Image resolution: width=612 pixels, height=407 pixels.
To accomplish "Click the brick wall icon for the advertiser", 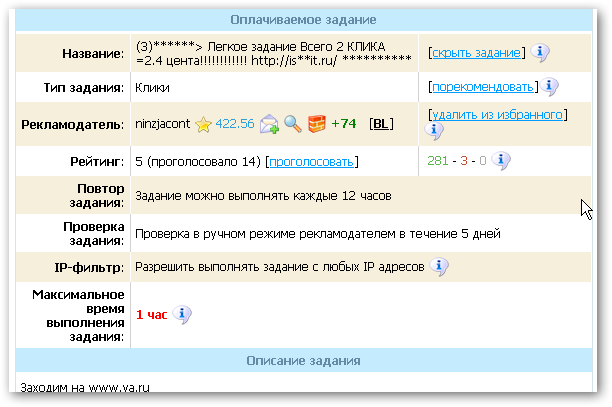I will [316, 124].
